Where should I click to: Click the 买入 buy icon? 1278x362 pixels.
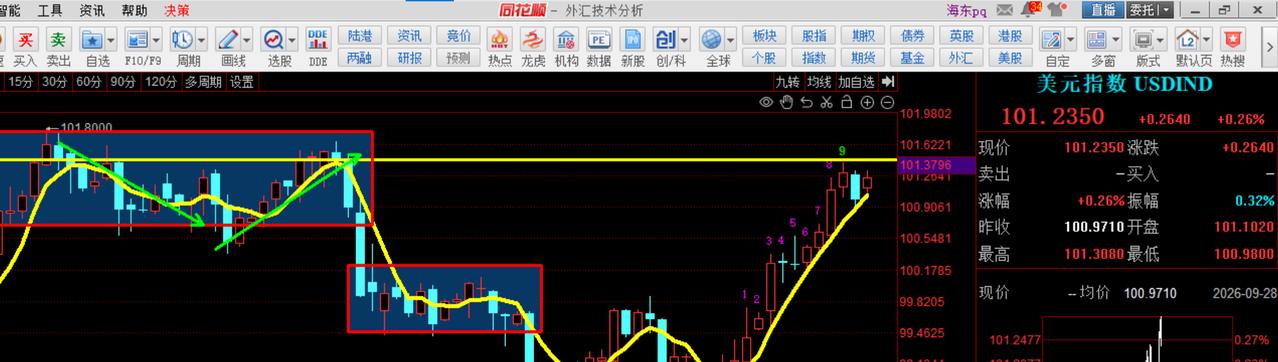point(27,40)
